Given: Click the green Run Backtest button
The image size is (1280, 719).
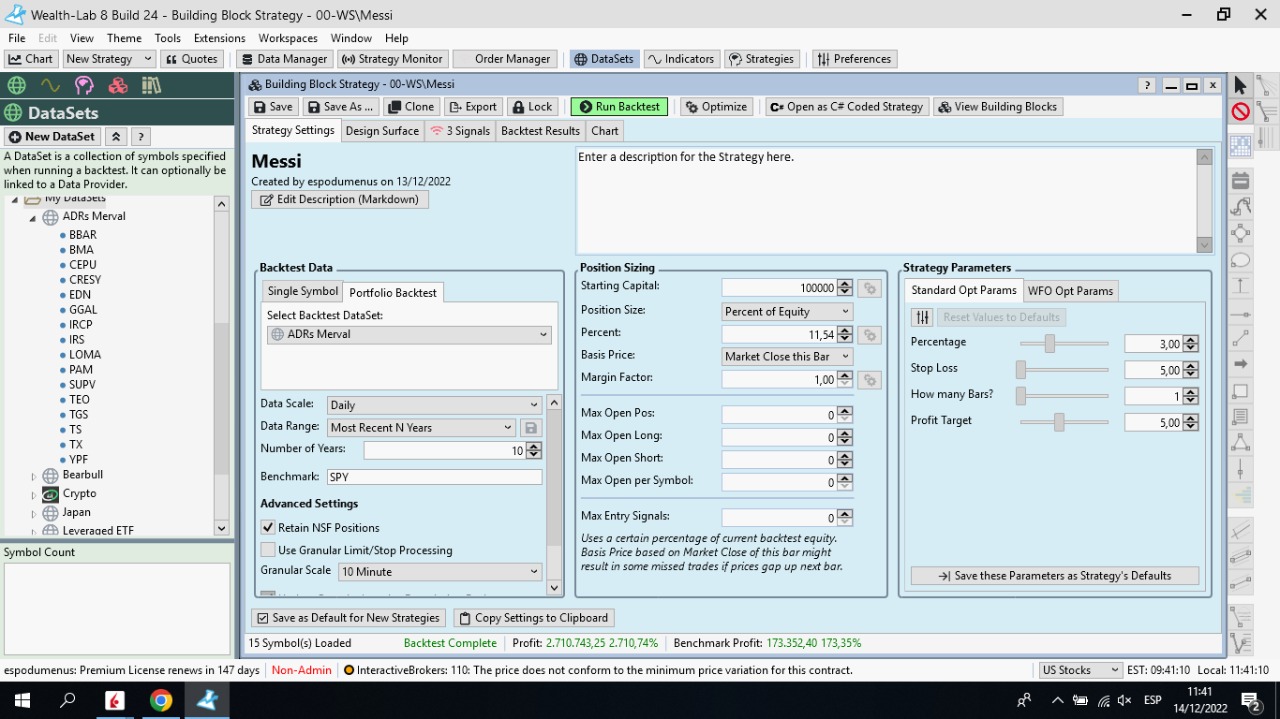Looking at the screenshot, I should click(x=618, y=107).
